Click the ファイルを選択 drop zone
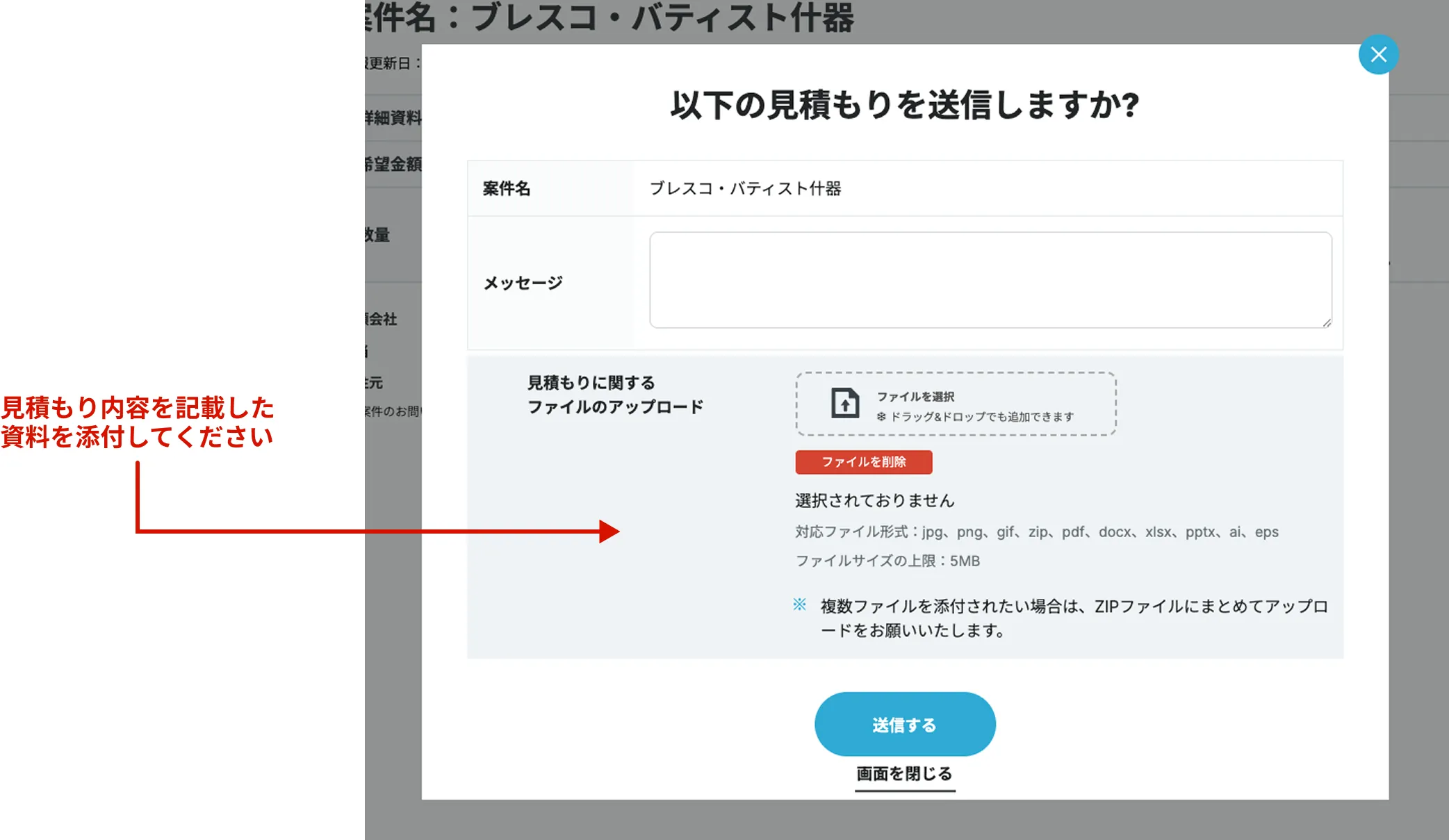 pyautogui.click(x=956, y=404)
